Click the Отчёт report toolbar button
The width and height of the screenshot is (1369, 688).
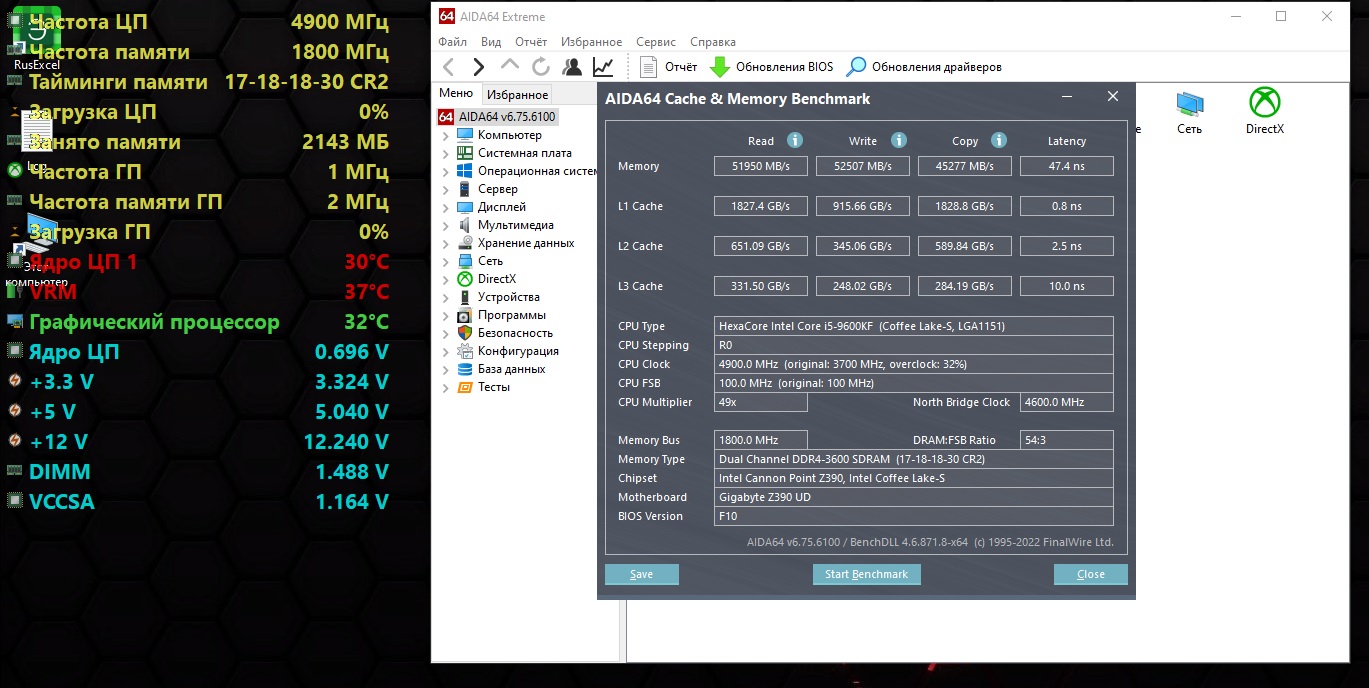668,67
